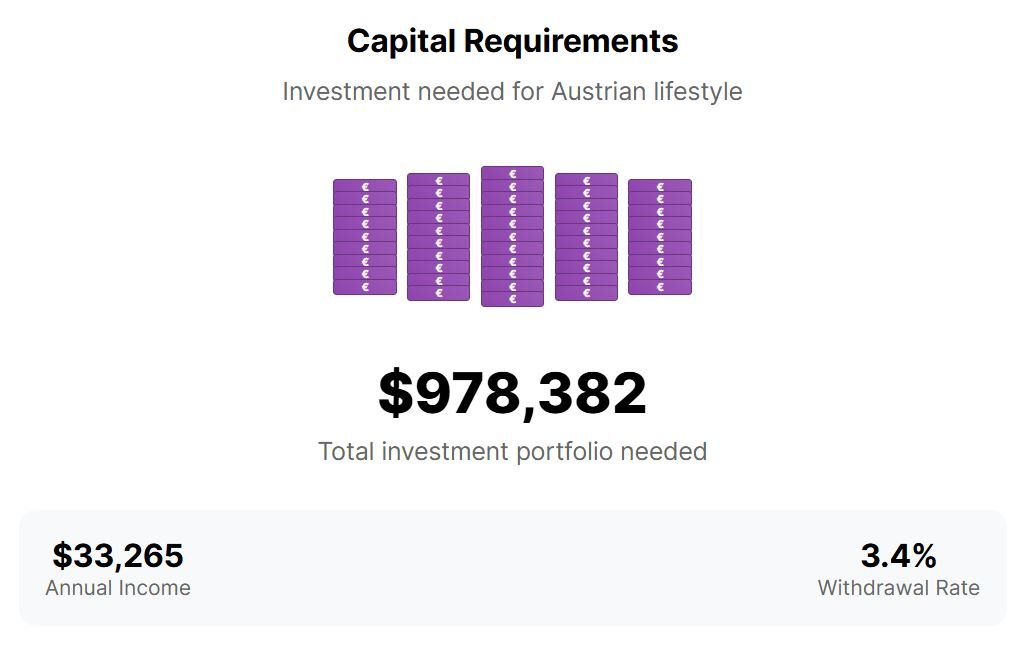Image resolution: width=1025 pixels, height=647 pixels.
Task: Click the bottom bill of the center stack
Action: tap(512, 299)
